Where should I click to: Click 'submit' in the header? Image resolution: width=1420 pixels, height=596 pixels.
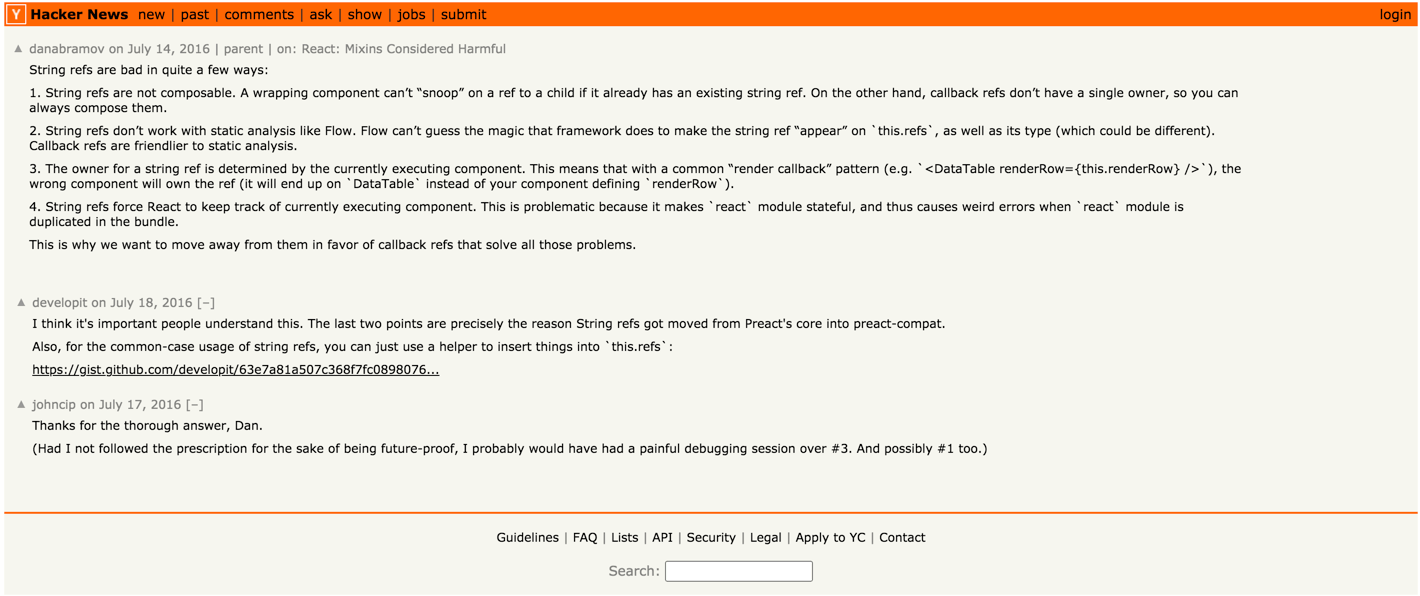coord(463,15)
